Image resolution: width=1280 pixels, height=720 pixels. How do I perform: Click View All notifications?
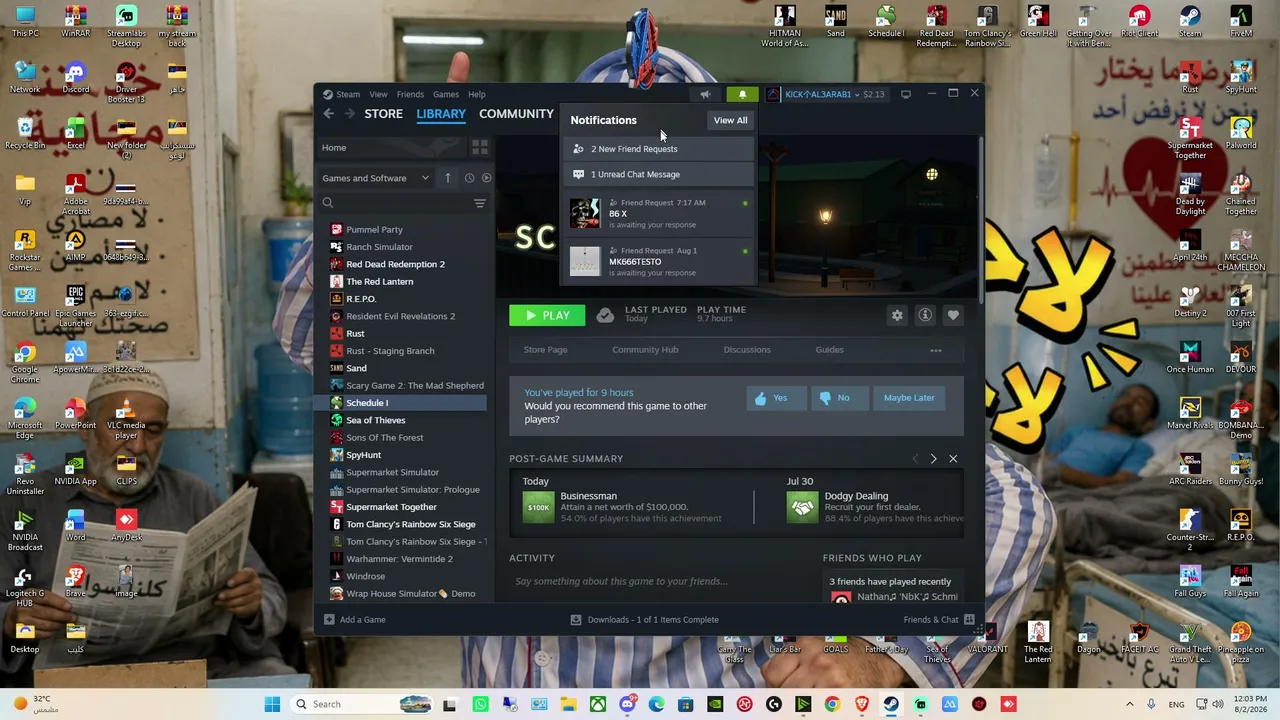(730, 120)
